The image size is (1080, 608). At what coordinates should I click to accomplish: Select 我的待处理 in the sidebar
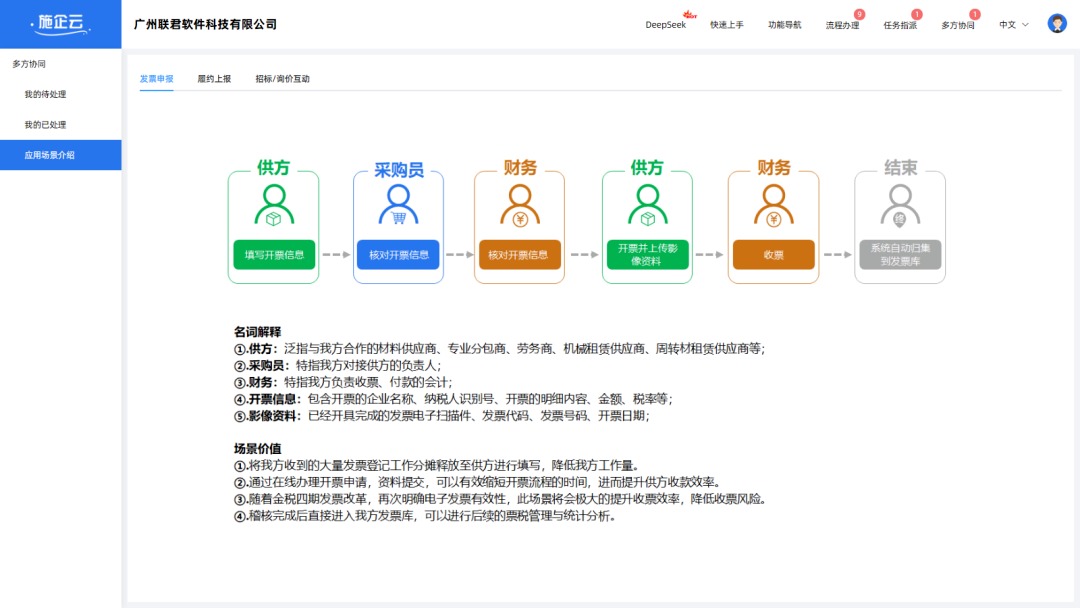[x=47, y=94]
